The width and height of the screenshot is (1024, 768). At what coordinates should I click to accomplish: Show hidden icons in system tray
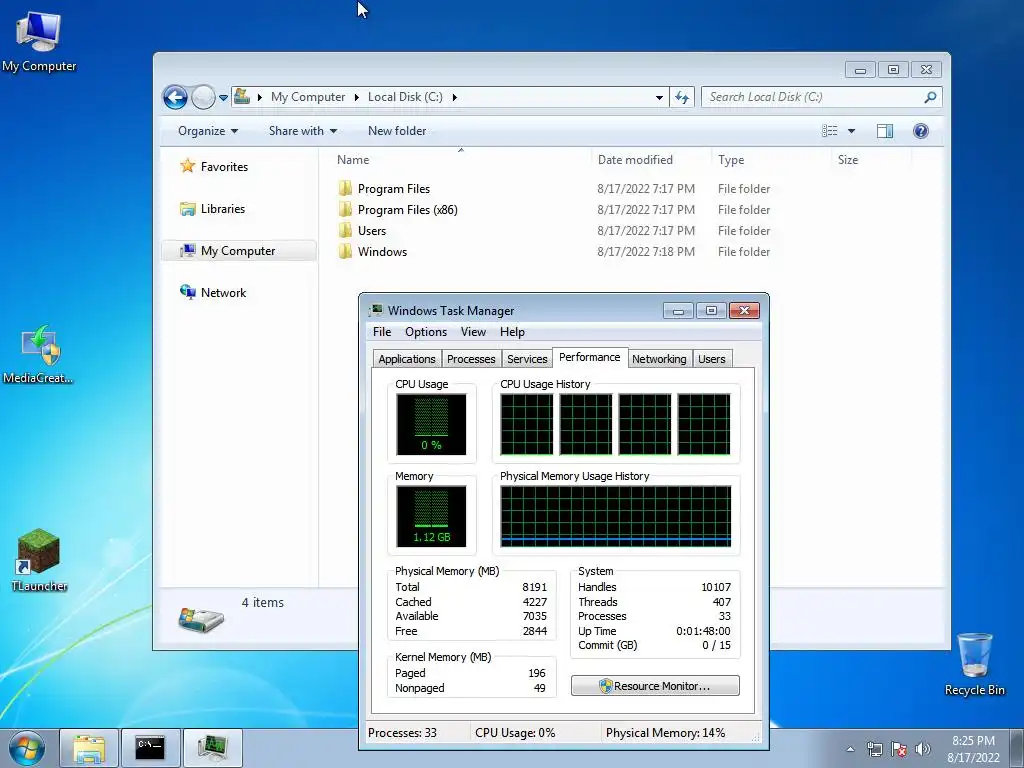[x=850, y=749]
